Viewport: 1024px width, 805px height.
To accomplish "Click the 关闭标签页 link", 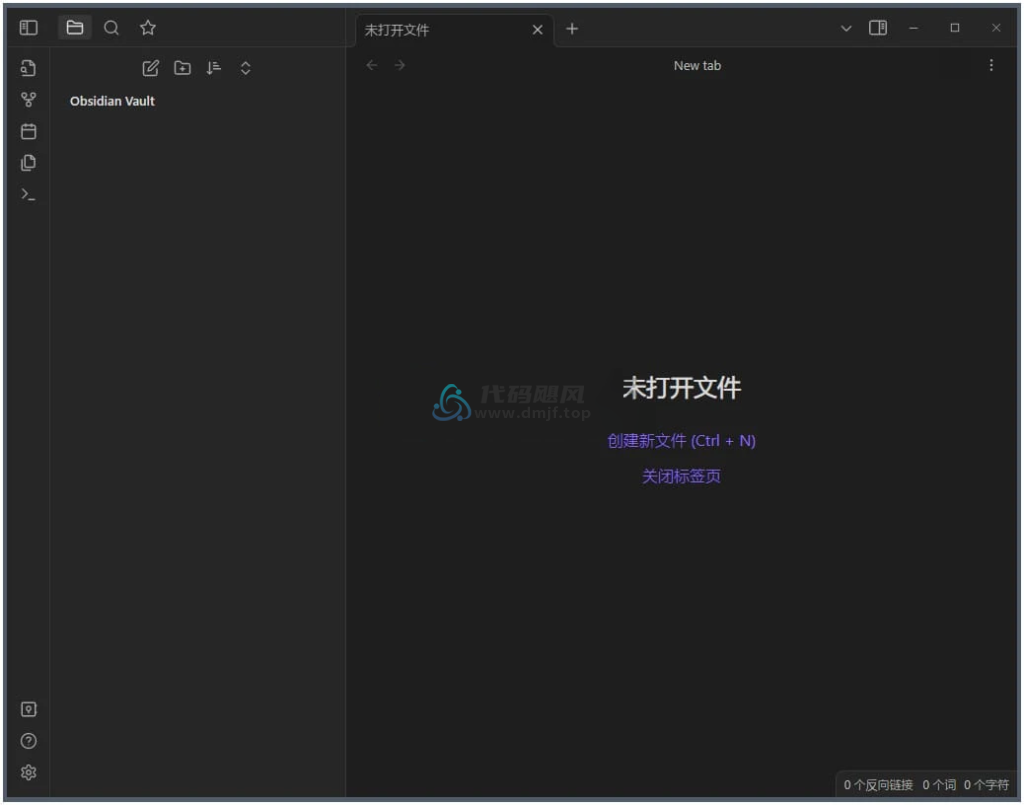I will 681,476.
